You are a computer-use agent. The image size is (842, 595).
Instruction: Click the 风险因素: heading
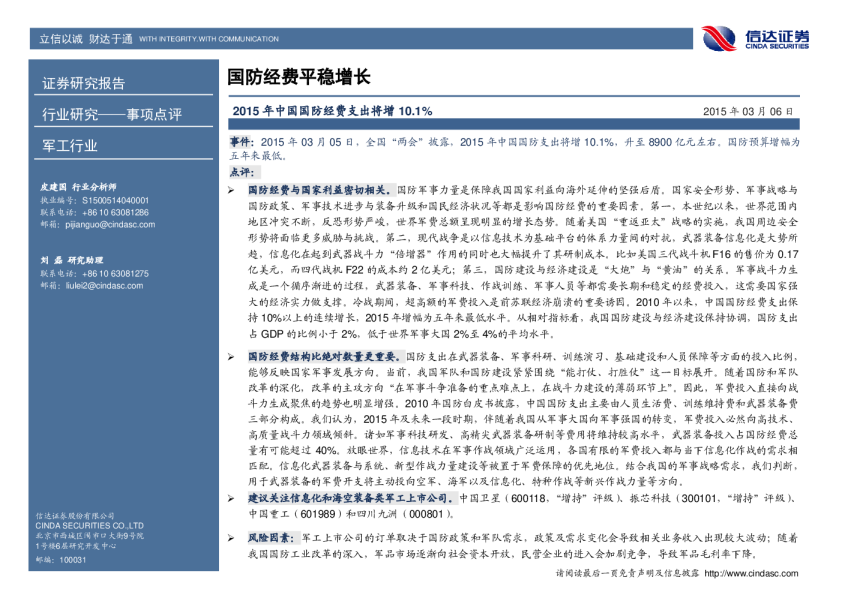tap(271, 538)
